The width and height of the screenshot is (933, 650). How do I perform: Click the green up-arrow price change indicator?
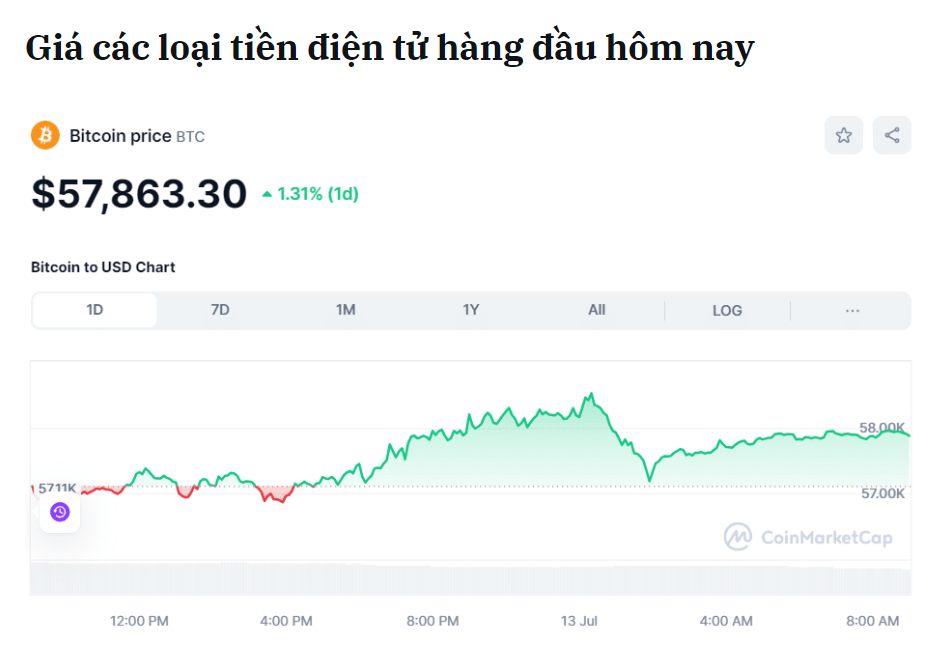267,194
